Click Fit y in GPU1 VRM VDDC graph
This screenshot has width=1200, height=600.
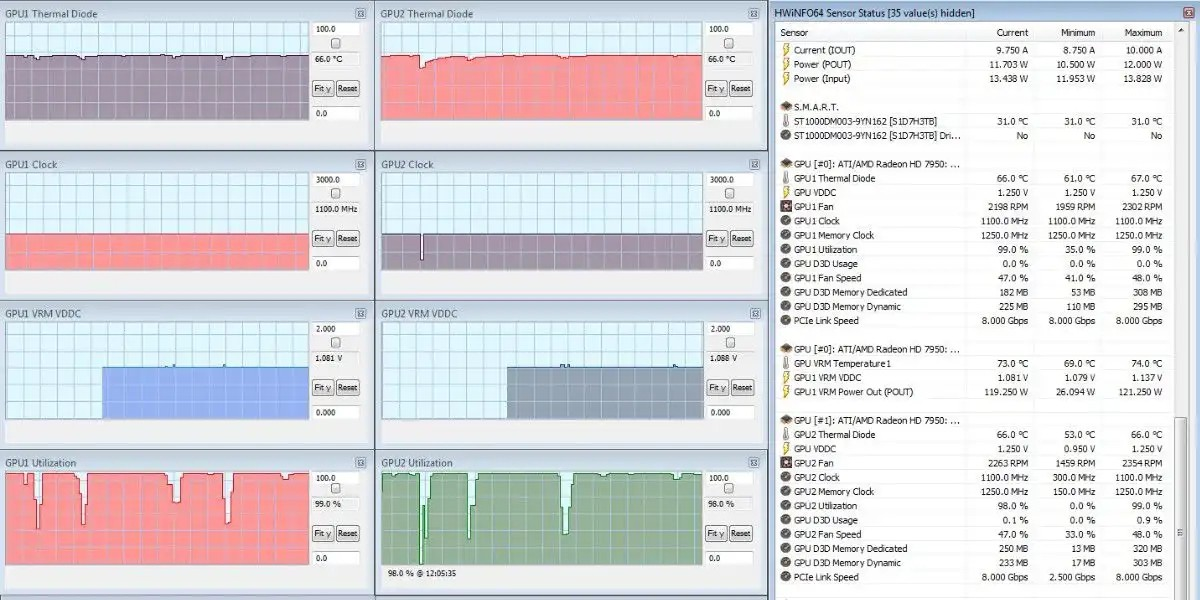(x=323, y=387)
